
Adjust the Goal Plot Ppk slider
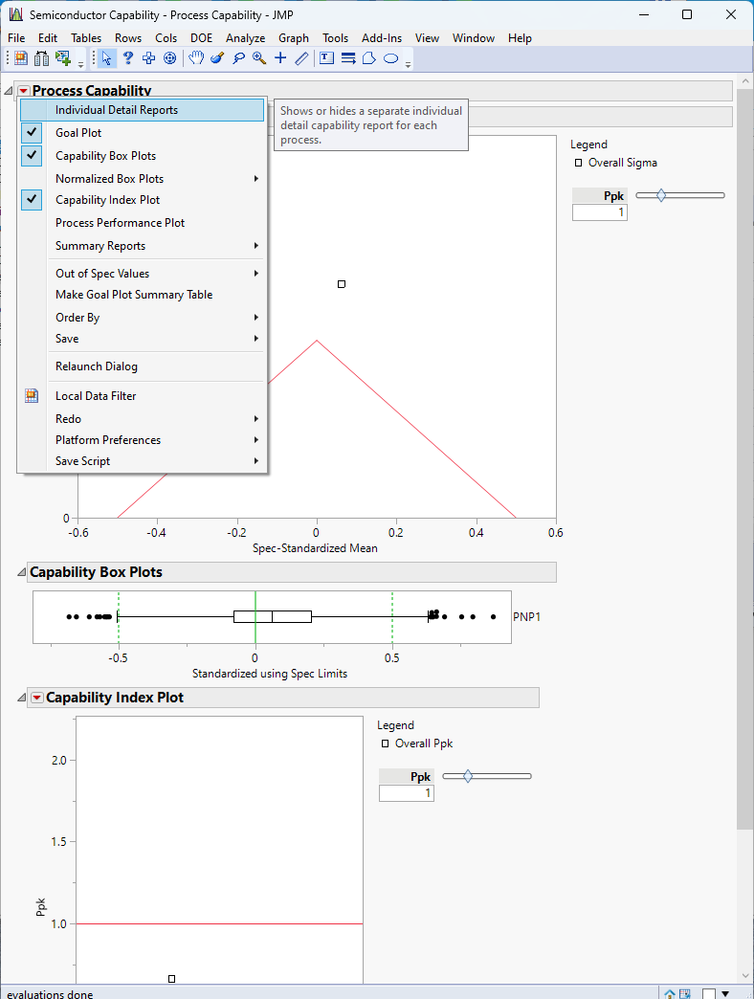coord(661,196)
